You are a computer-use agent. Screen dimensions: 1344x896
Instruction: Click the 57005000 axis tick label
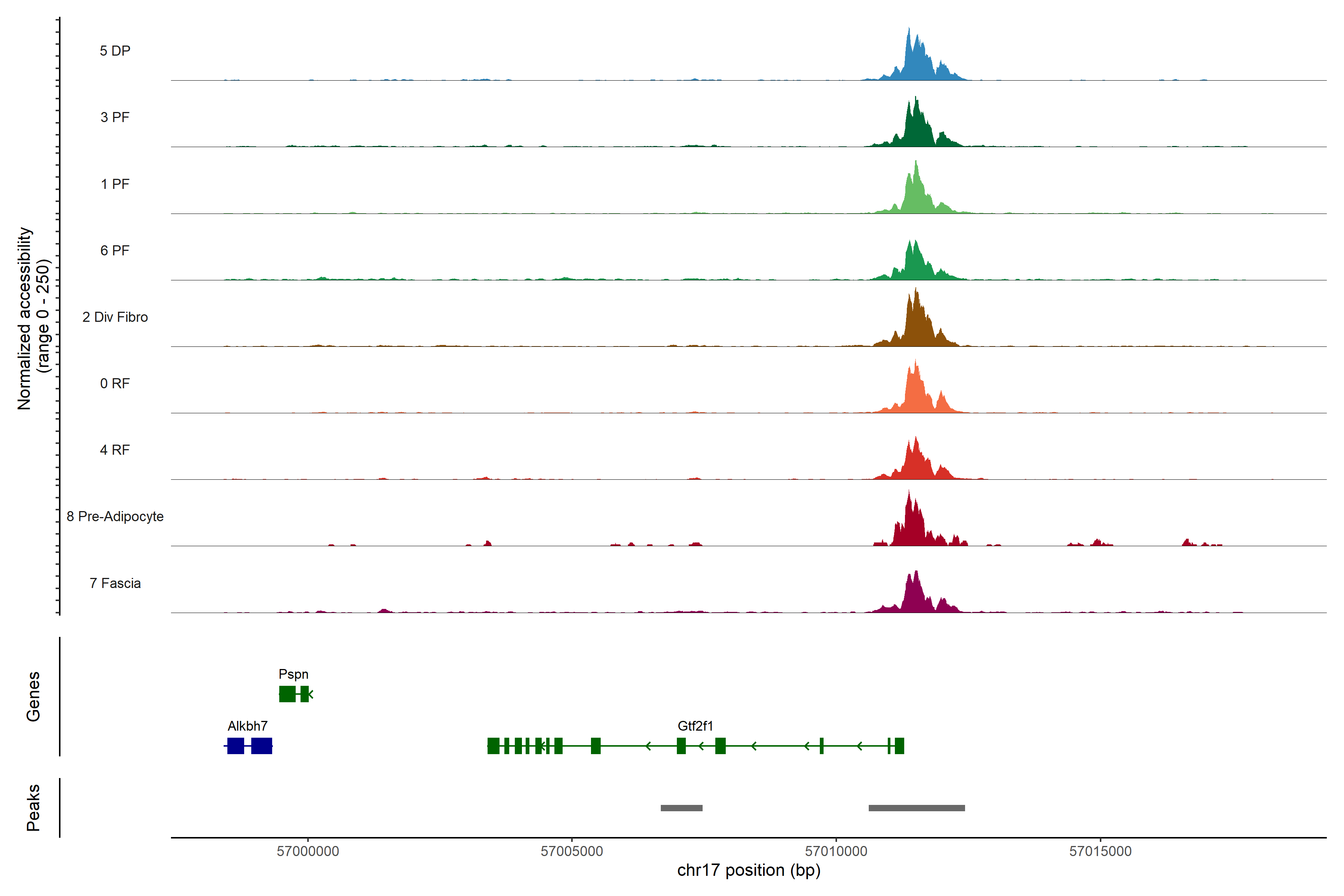pos(572,851)
